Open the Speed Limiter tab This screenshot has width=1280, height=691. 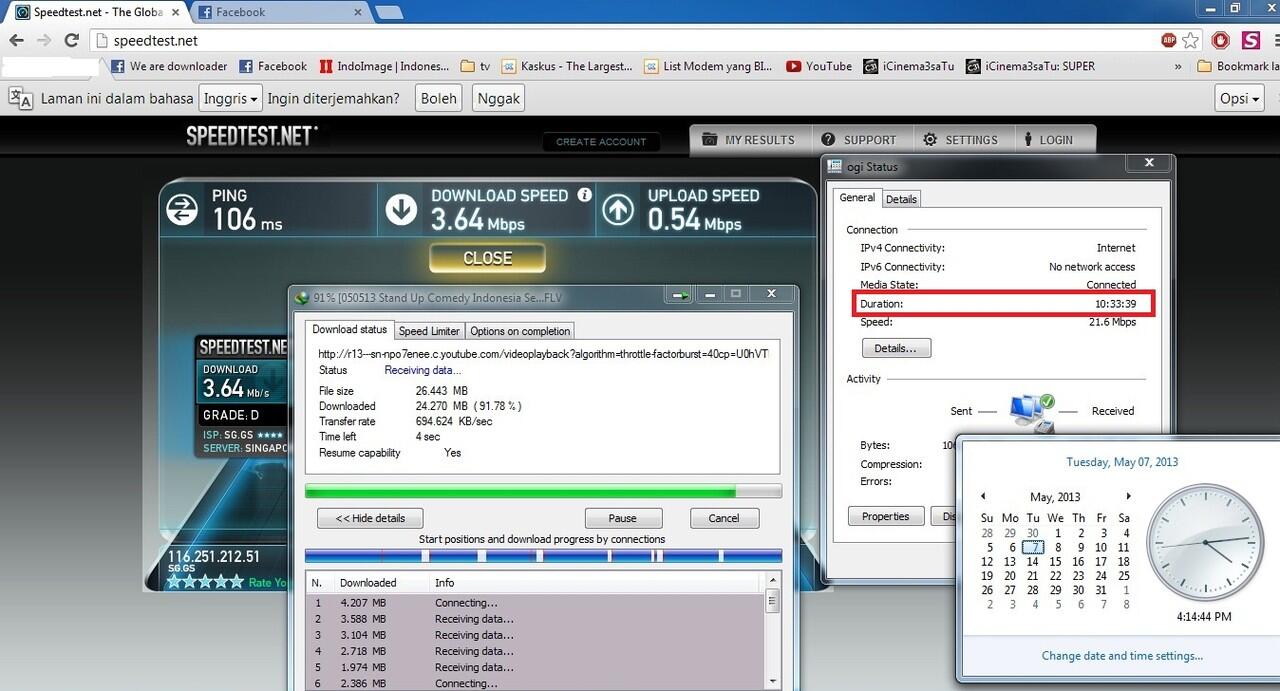(429, 331)
